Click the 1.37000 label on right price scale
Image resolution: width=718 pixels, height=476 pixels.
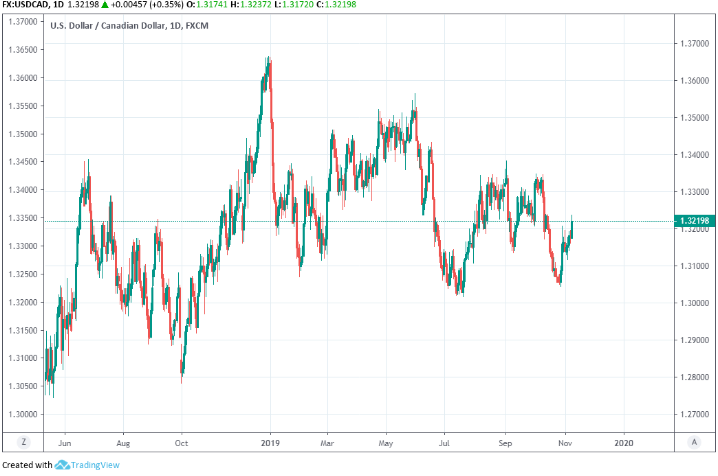coord(693,43)
